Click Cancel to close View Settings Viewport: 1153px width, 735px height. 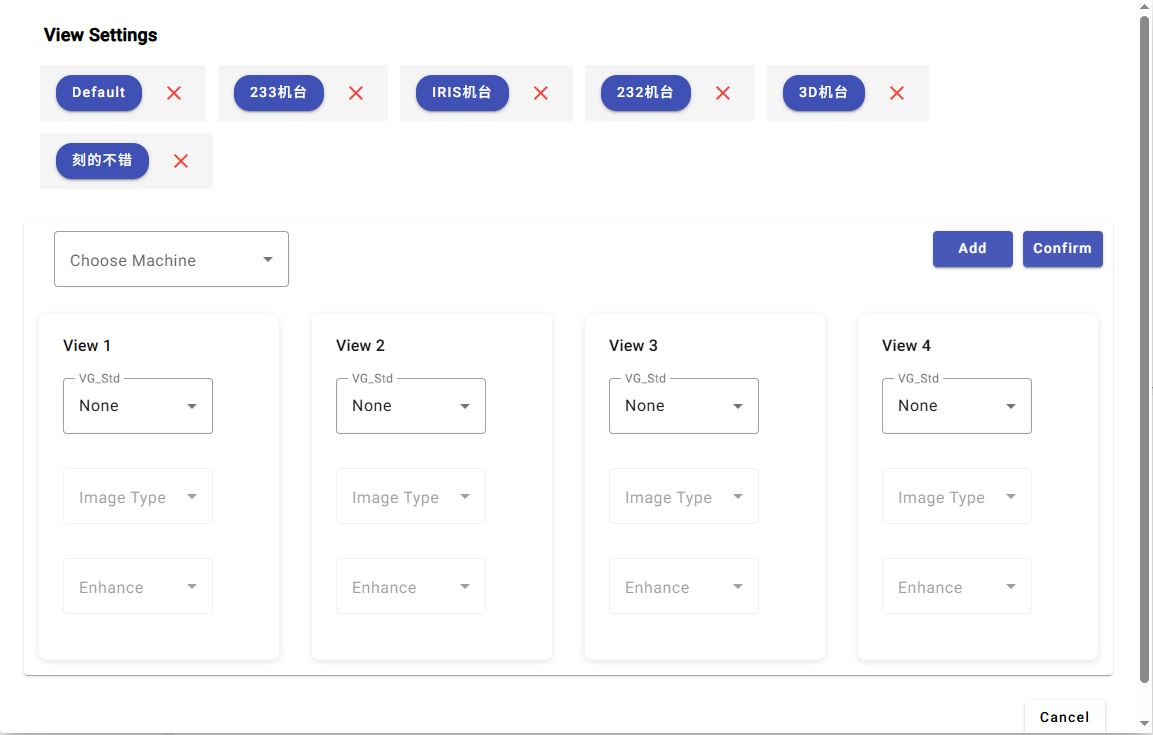1064,717
